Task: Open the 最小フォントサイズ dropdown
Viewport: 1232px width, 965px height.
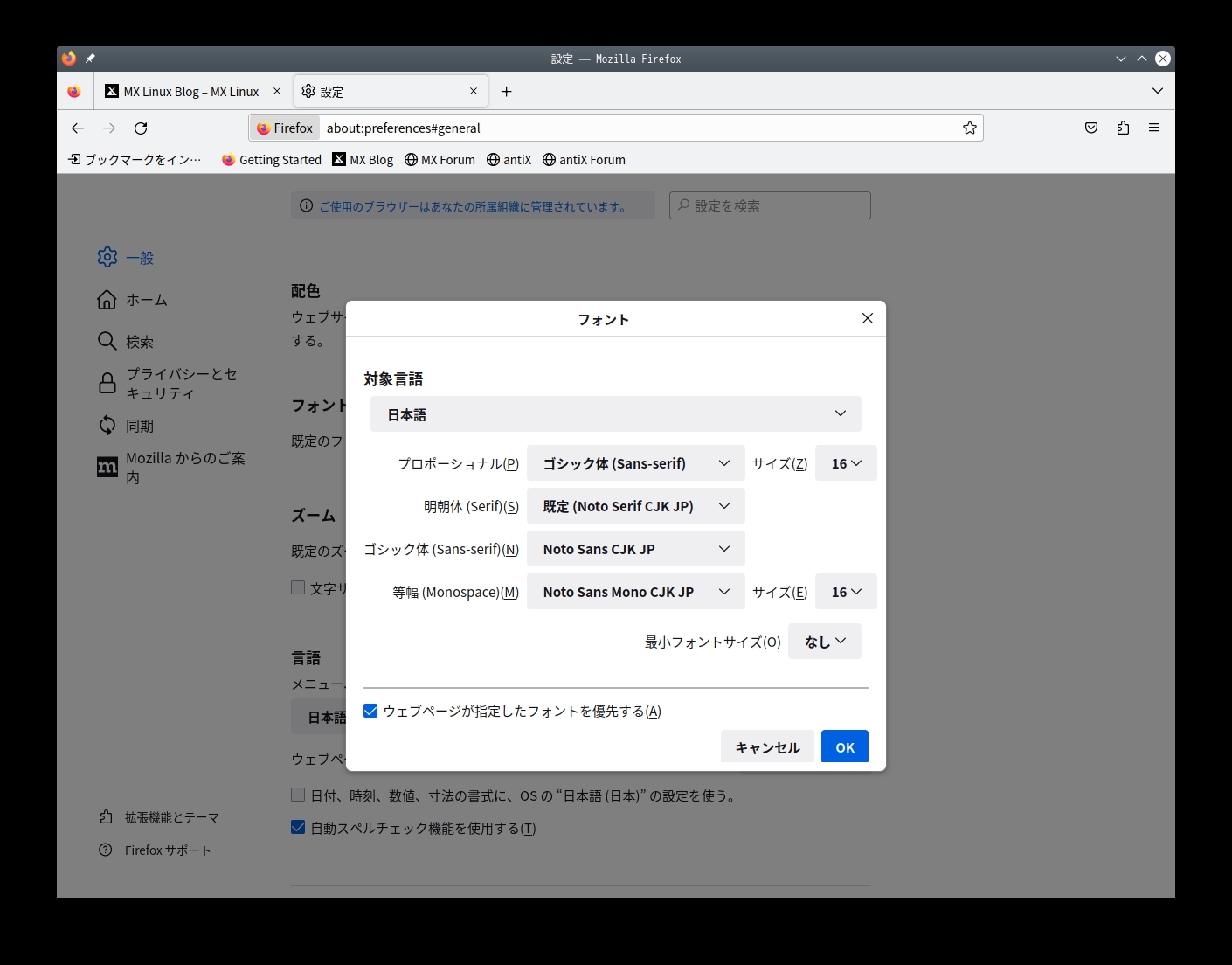Action: 823,641
